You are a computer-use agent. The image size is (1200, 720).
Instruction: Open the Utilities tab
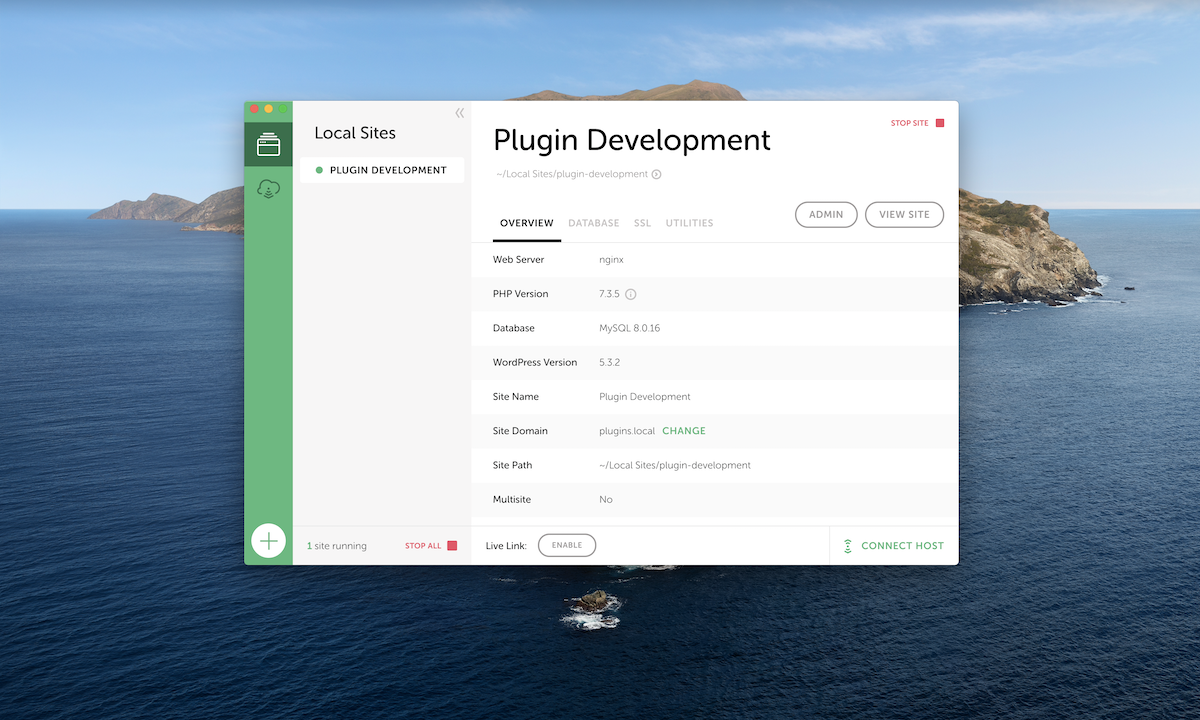click(x=689, y=223)
